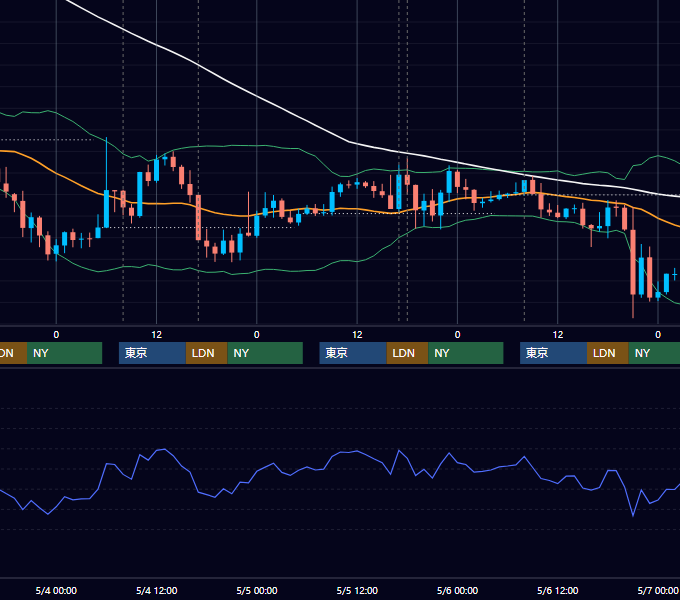
Task: Select the 東京 session block on 5/5
Action: tap(353, 353)
